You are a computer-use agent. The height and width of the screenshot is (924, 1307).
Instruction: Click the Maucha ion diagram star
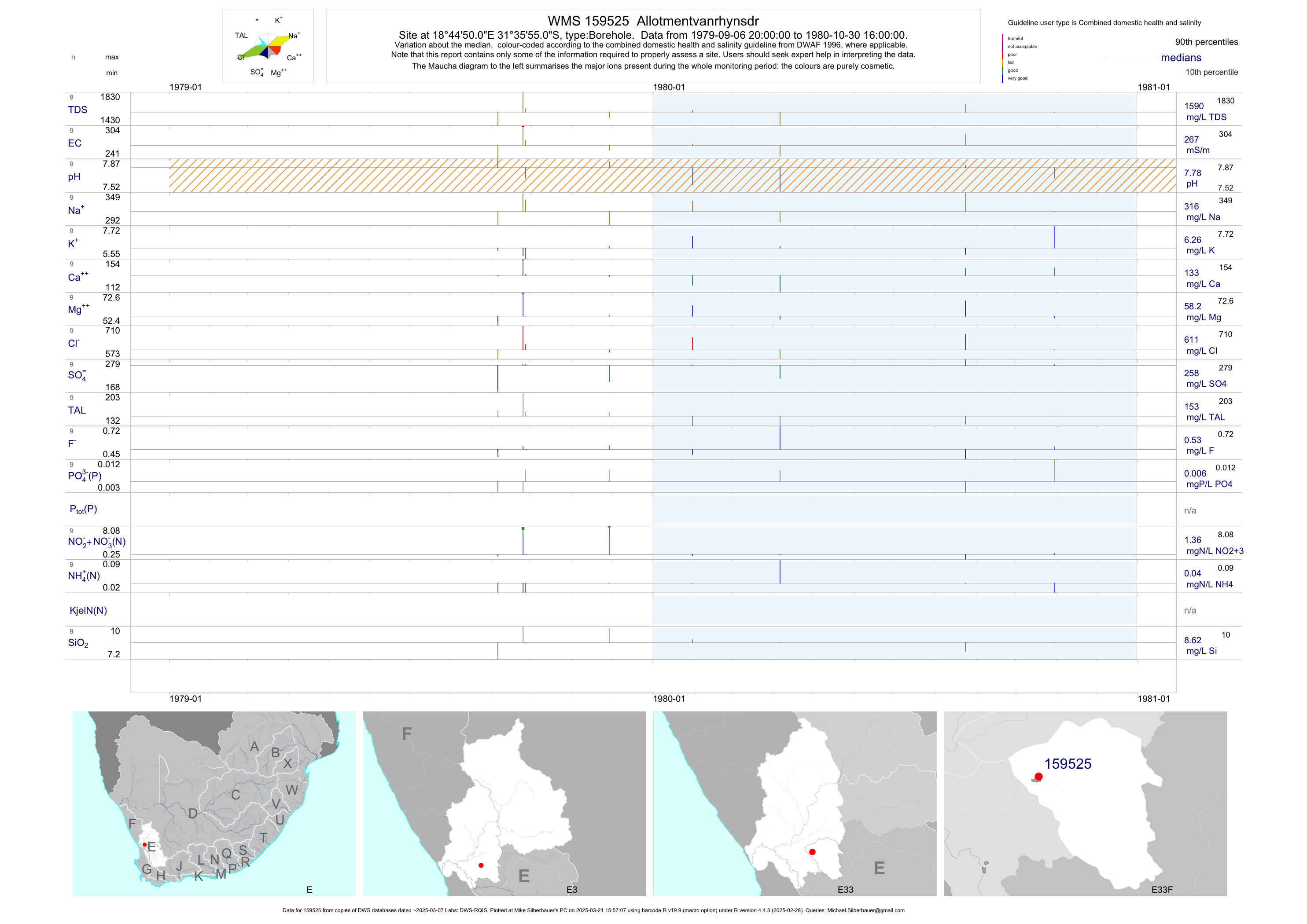coord(268,47)
